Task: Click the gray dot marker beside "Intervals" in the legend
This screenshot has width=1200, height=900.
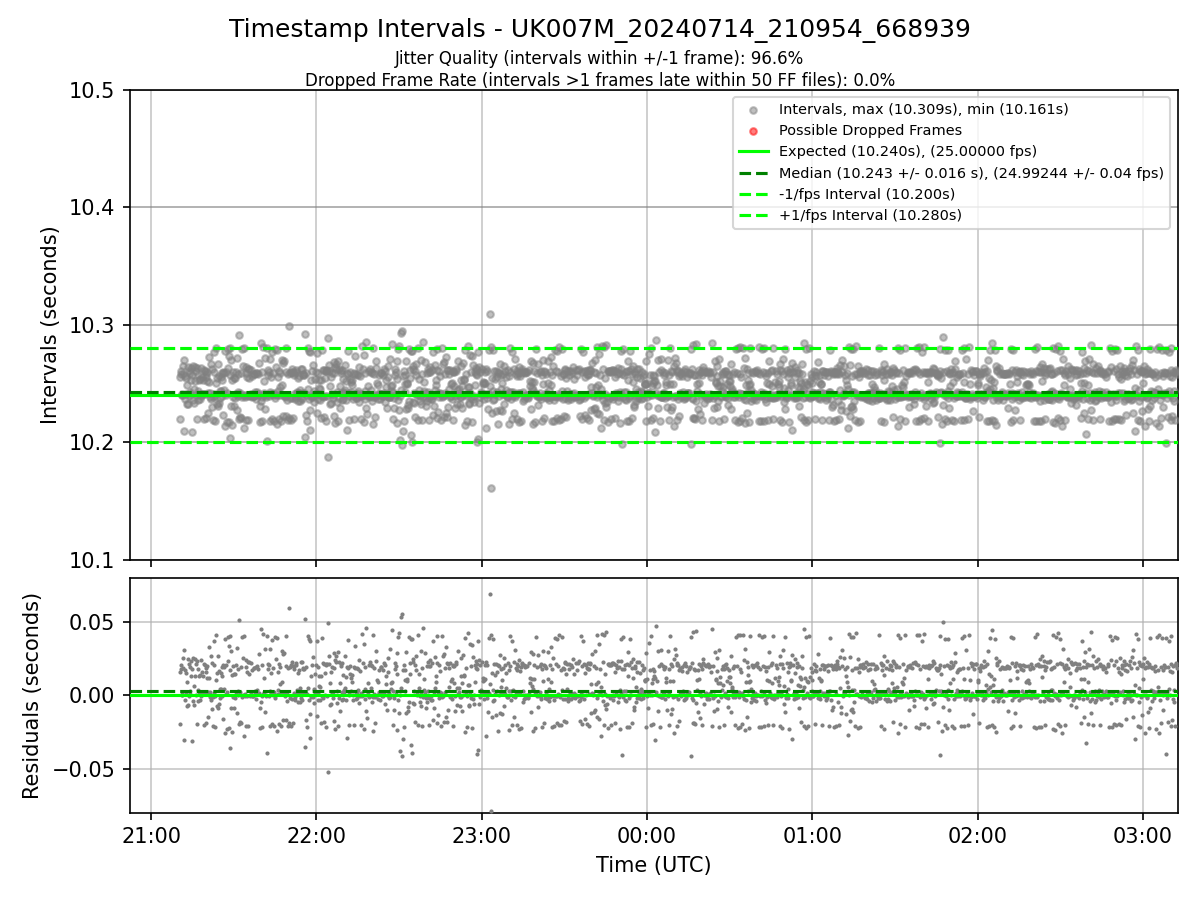Action: click(x=754, y=110)
